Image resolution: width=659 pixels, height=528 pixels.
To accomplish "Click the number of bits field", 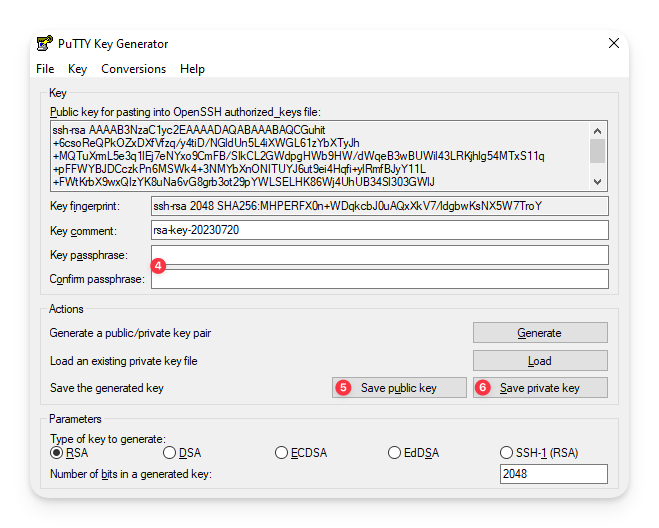I will pyautogui.click(x=554, y=474).
